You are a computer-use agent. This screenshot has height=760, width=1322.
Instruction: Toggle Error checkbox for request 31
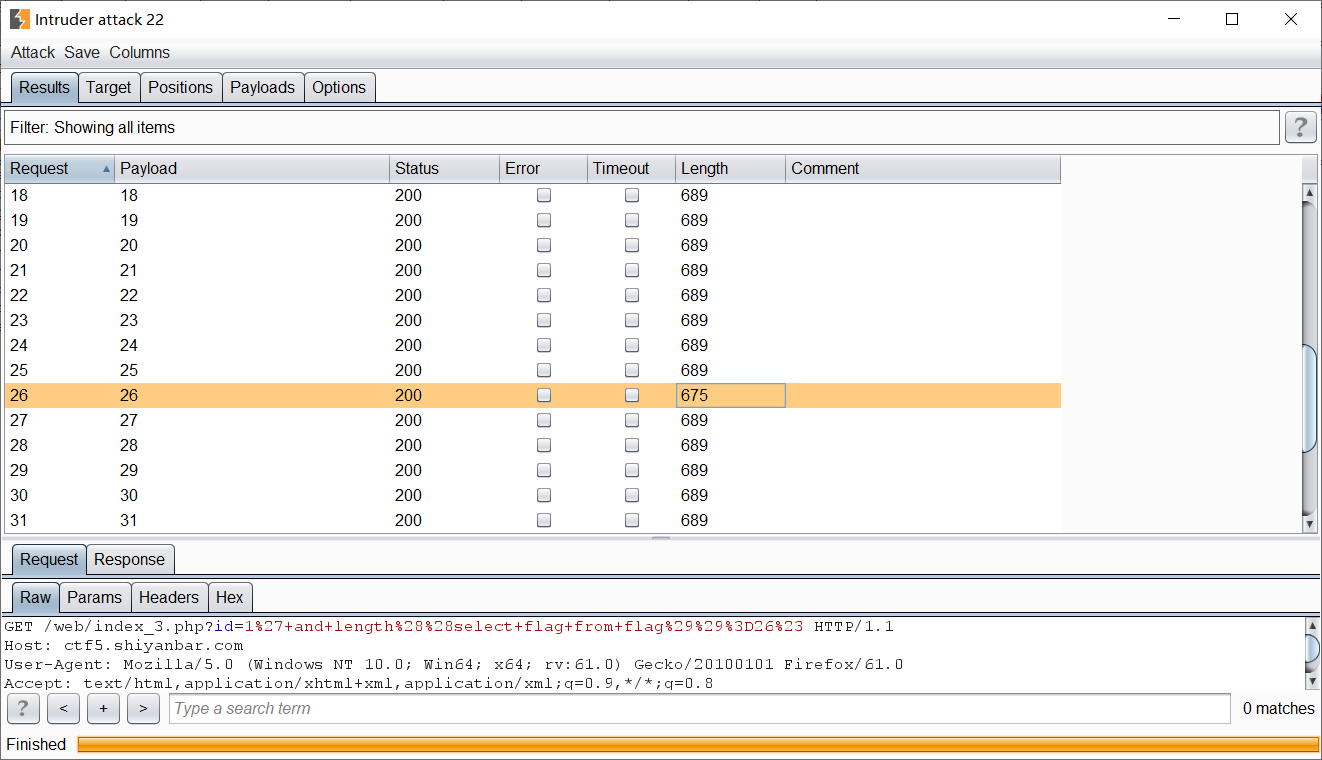click(544, 521)
